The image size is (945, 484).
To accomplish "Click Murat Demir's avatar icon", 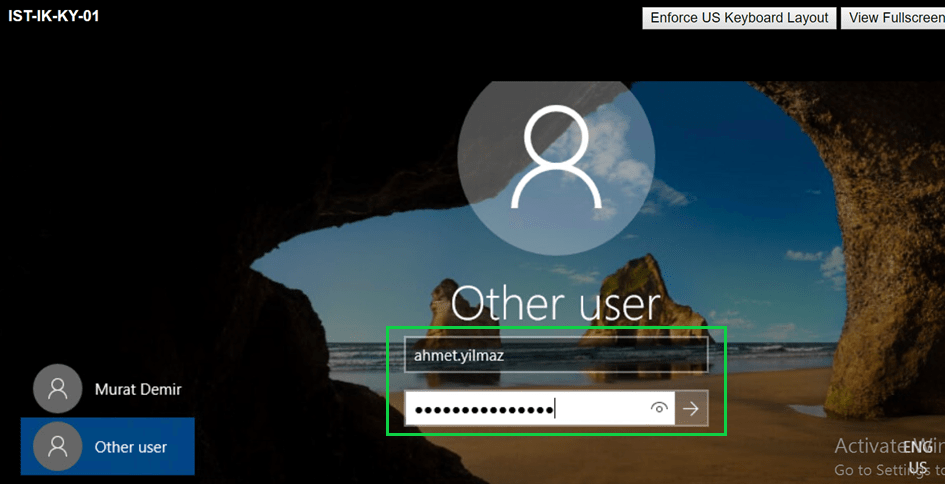I will pos(57,389).
